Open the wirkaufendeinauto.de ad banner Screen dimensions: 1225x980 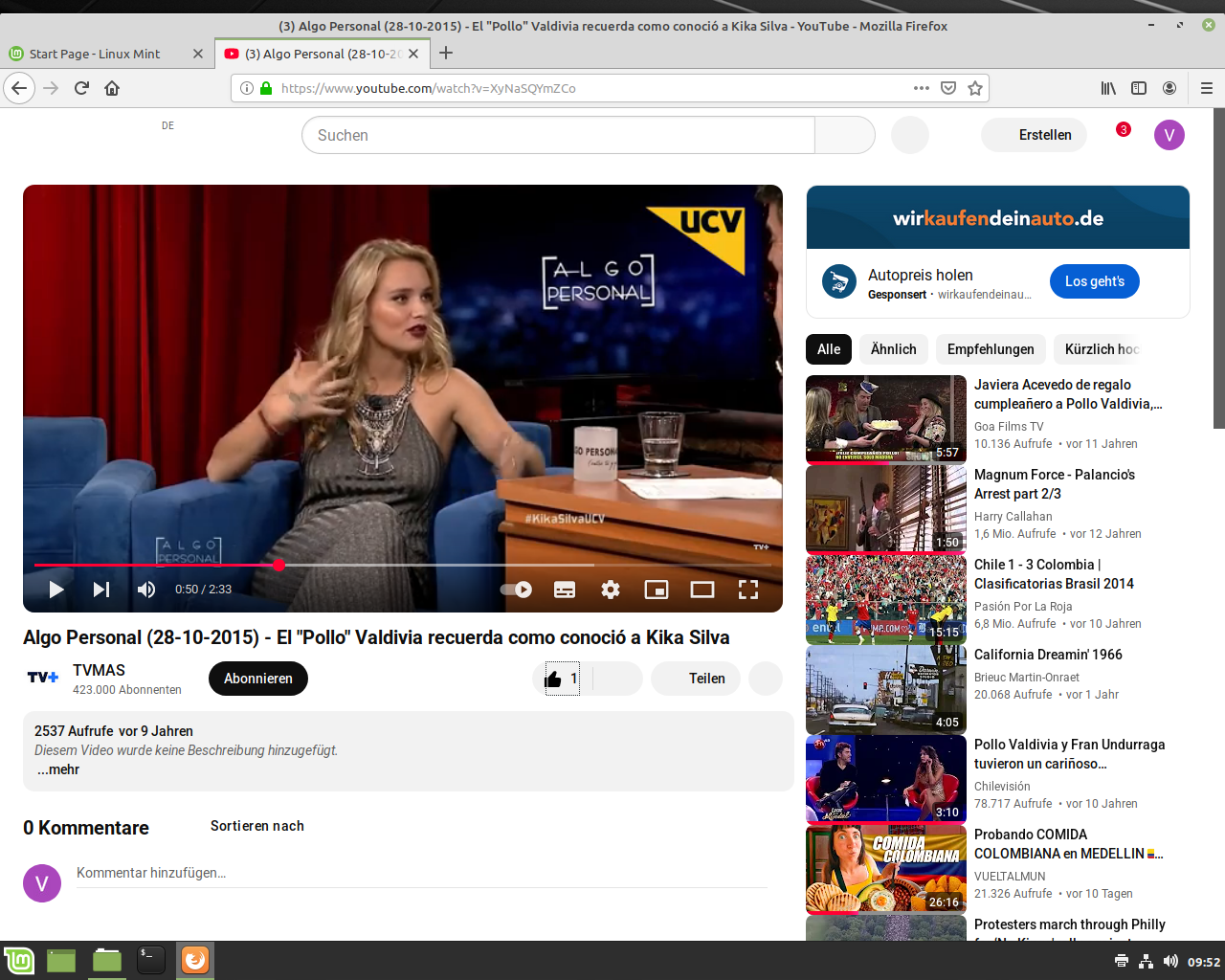coord(998,217)
